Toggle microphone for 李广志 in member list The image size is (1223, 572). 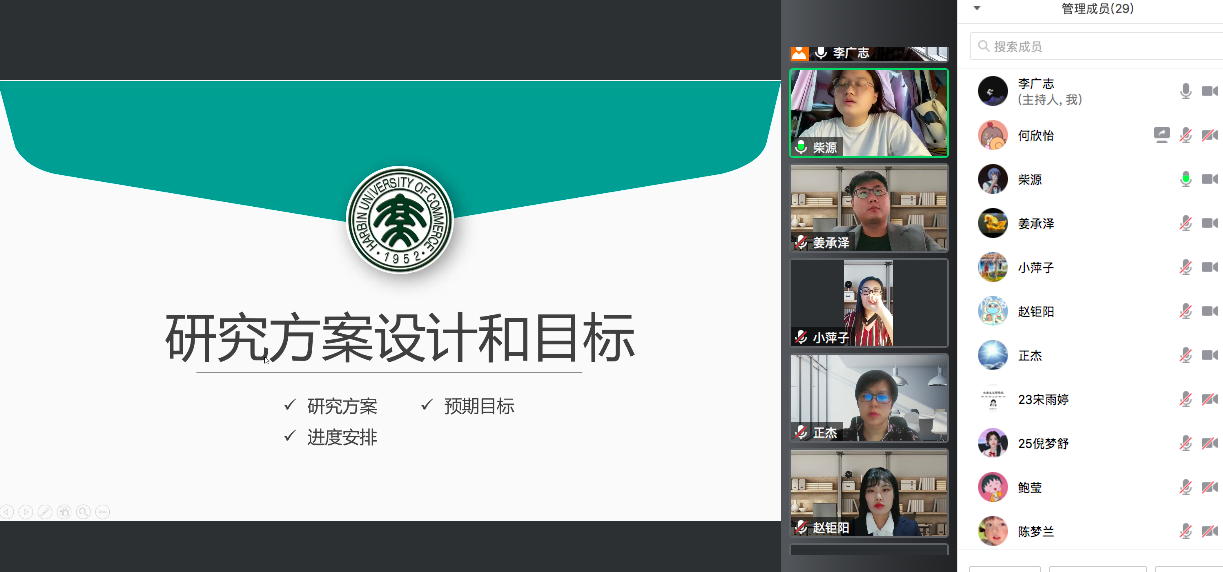(1185, 91)
